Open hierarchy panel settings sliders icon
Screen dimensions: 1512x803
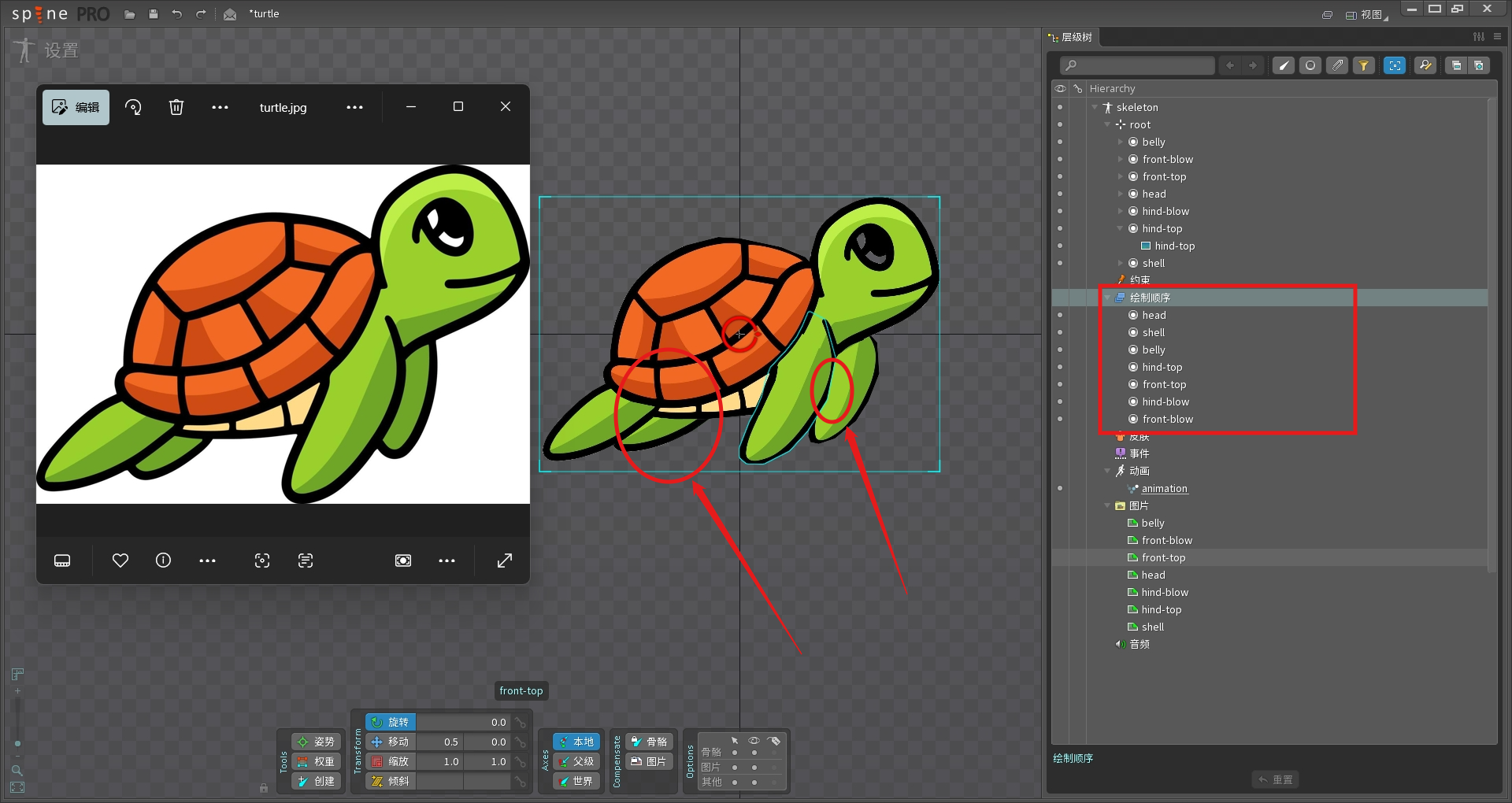pos(1479,37)
